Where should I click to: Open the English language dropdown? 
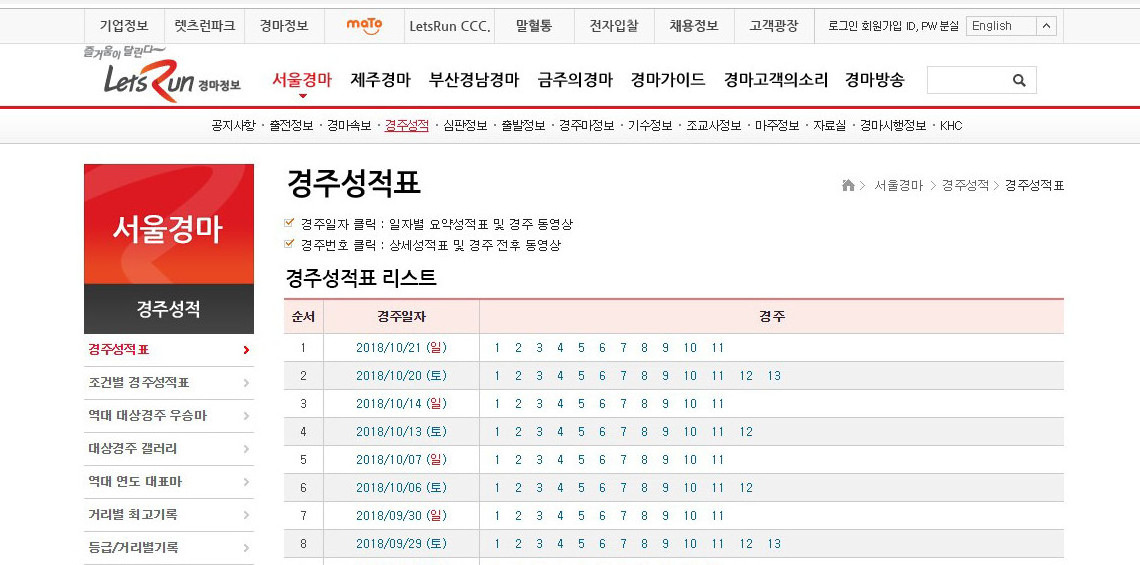coord(1011,26)
